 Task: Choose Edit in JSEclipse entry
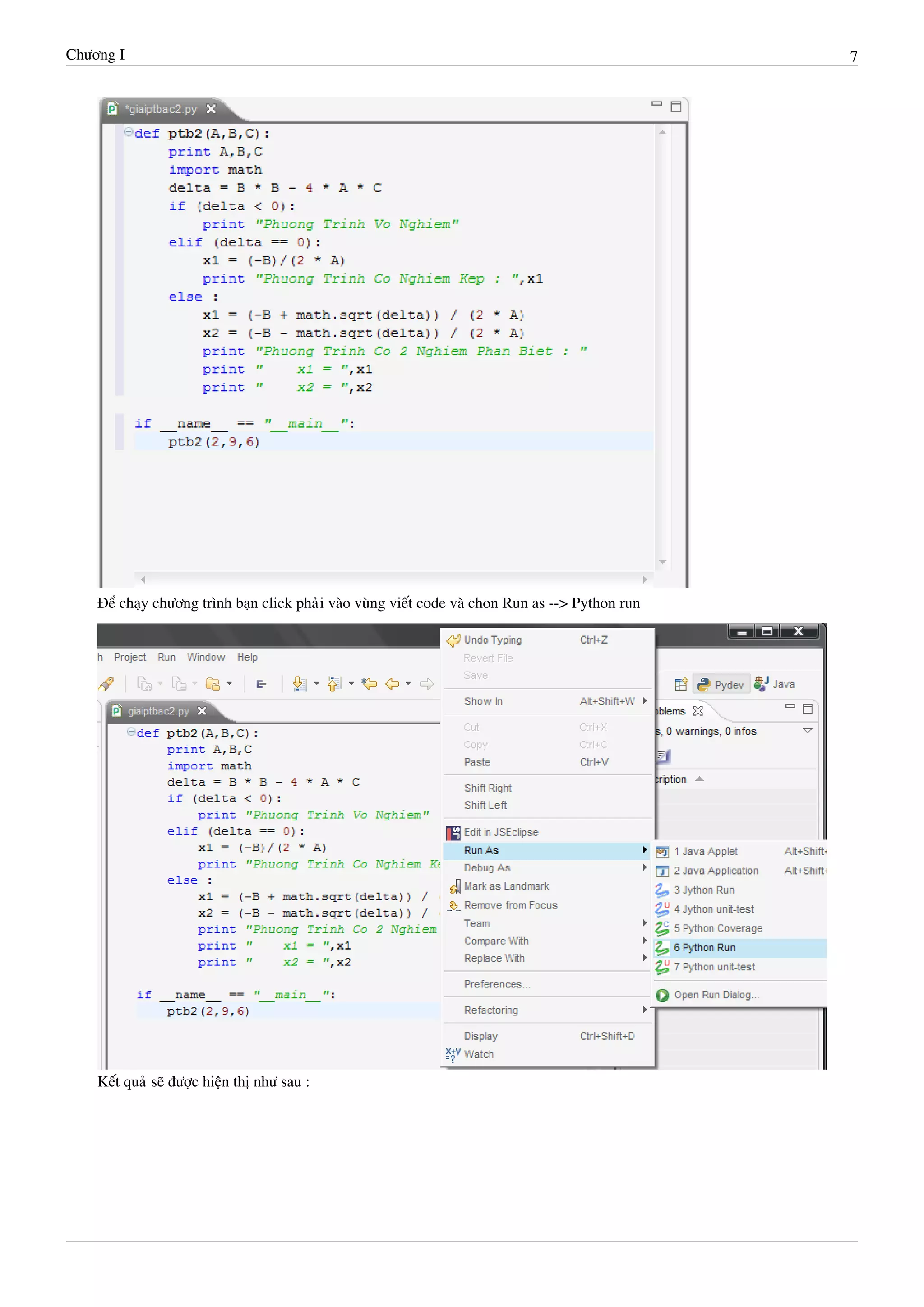(x=549, y=832)
